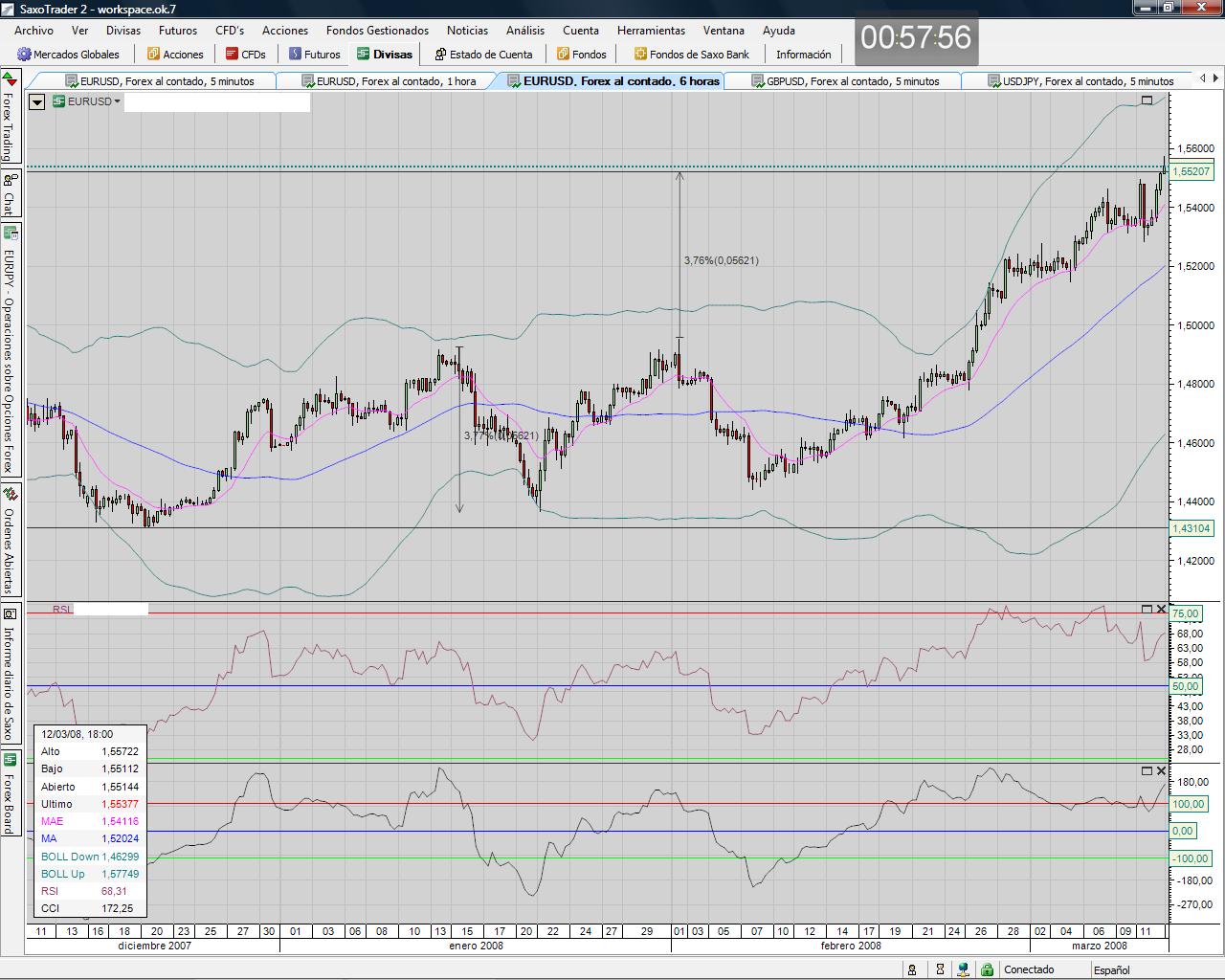The height and width of the screenshot is (980, 1225).
Task: Maximize the RSI indicator panel
Action: (x=1147, y=609)
